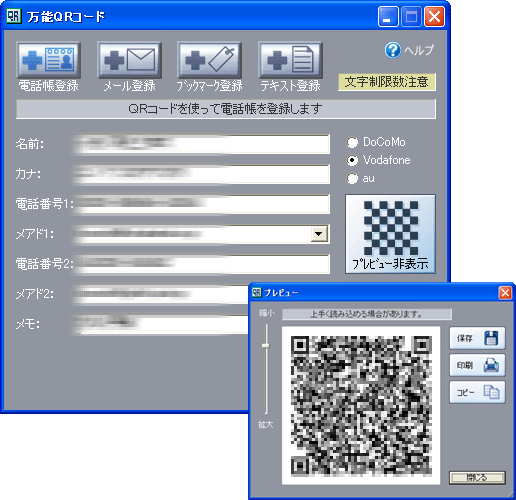Click the 閉じる button in preview window
This screenshot has height=500, width=516.
[477, 478]
